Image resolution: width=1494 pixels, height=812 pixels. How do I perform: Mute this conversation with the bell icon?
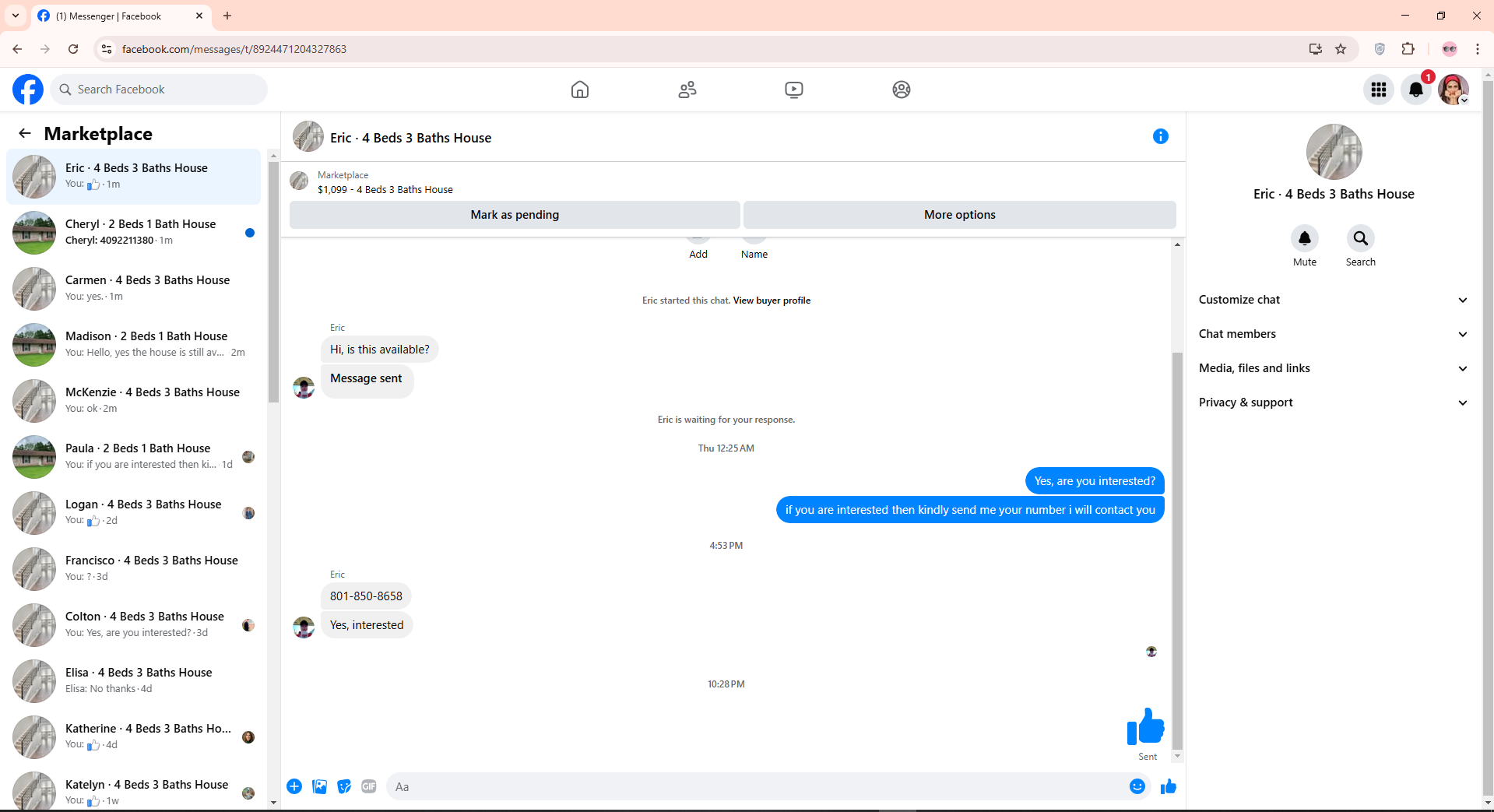(x=1305, y=238)
